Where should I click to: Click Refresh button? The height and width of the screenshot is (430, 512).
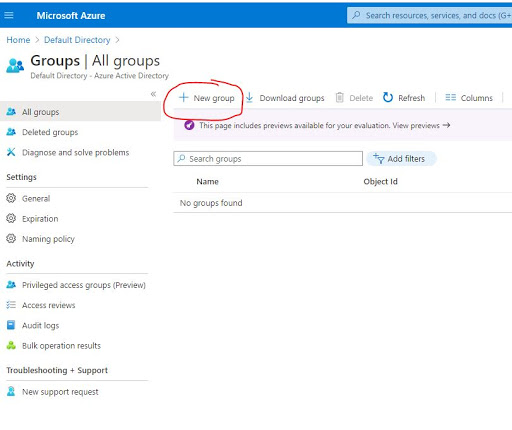tap(404, 98)
